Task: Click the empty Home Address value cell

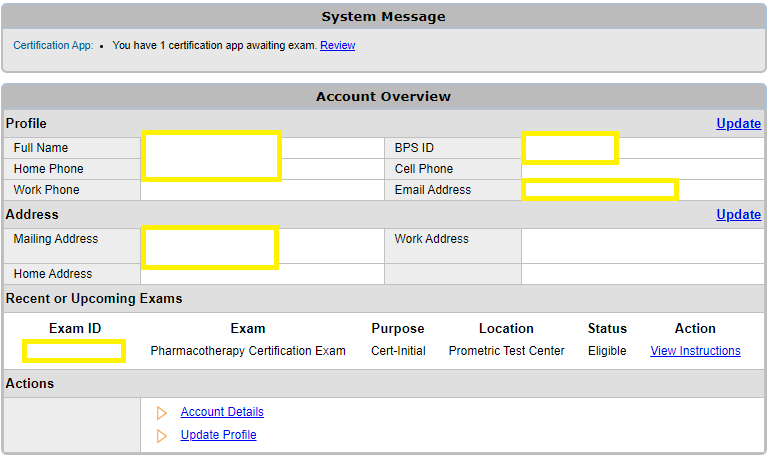Action: (x=262, y=274)
